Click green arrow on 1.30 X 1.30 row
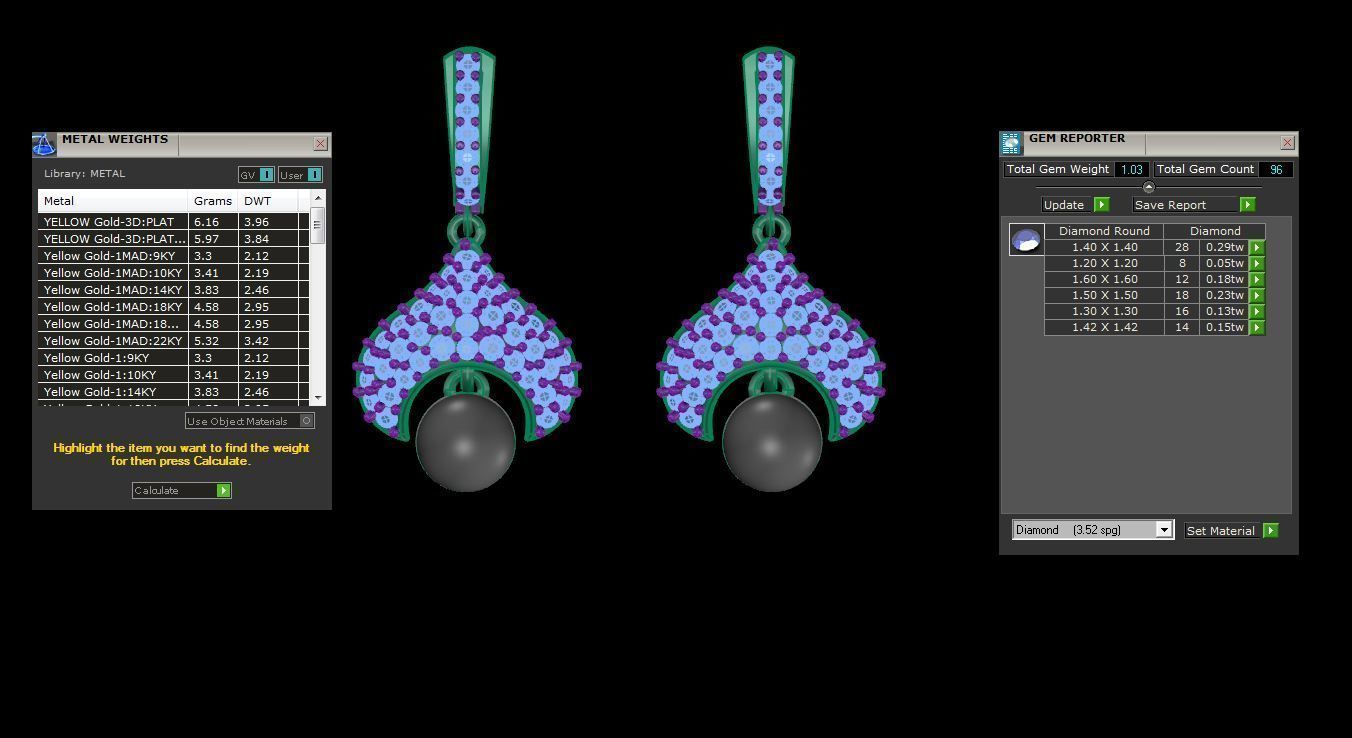Screen dimensions: 1352x738 coord(1257,311)
